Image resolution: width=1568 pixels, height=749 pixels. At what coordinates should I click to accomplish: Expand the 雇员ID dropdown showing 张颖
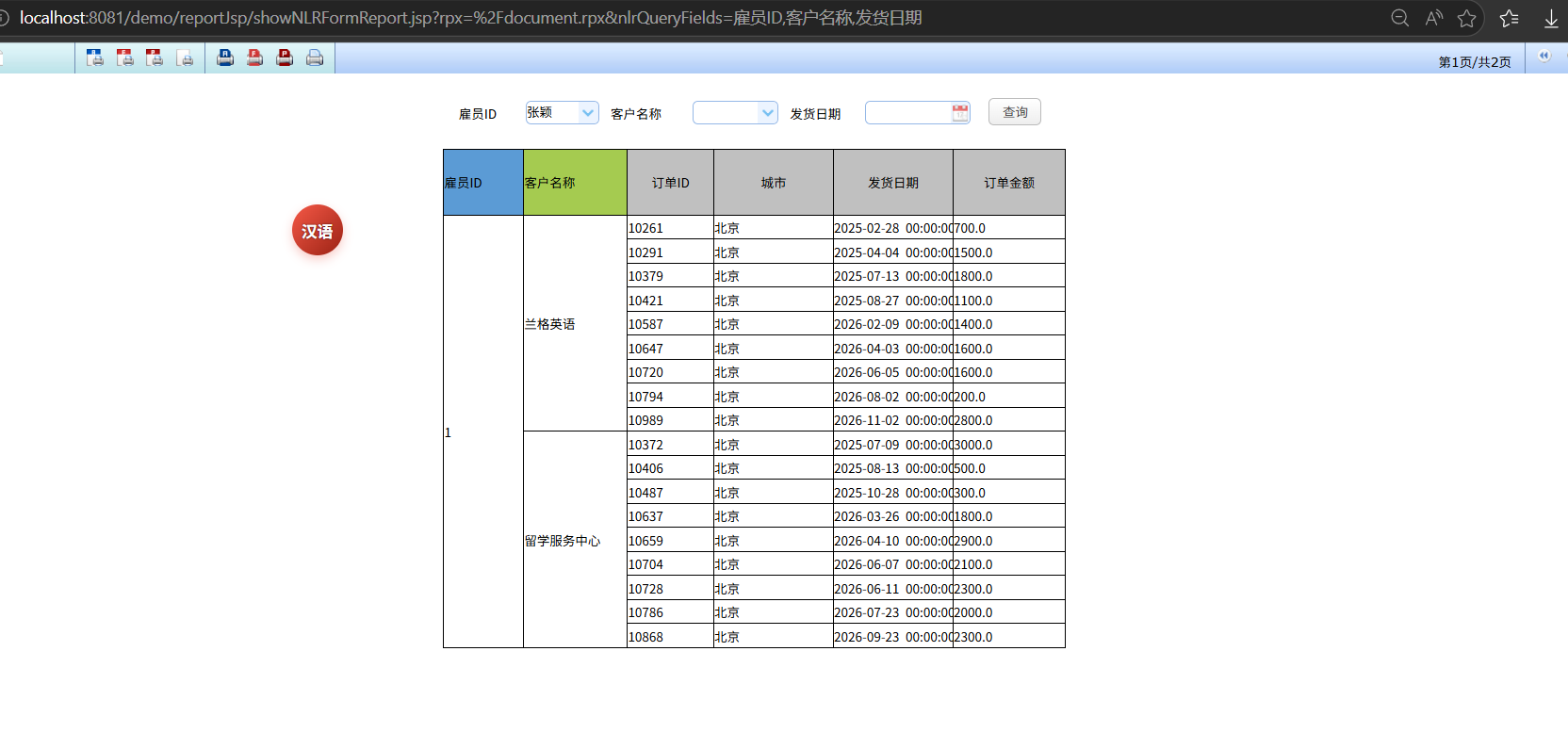coord(588,113)
